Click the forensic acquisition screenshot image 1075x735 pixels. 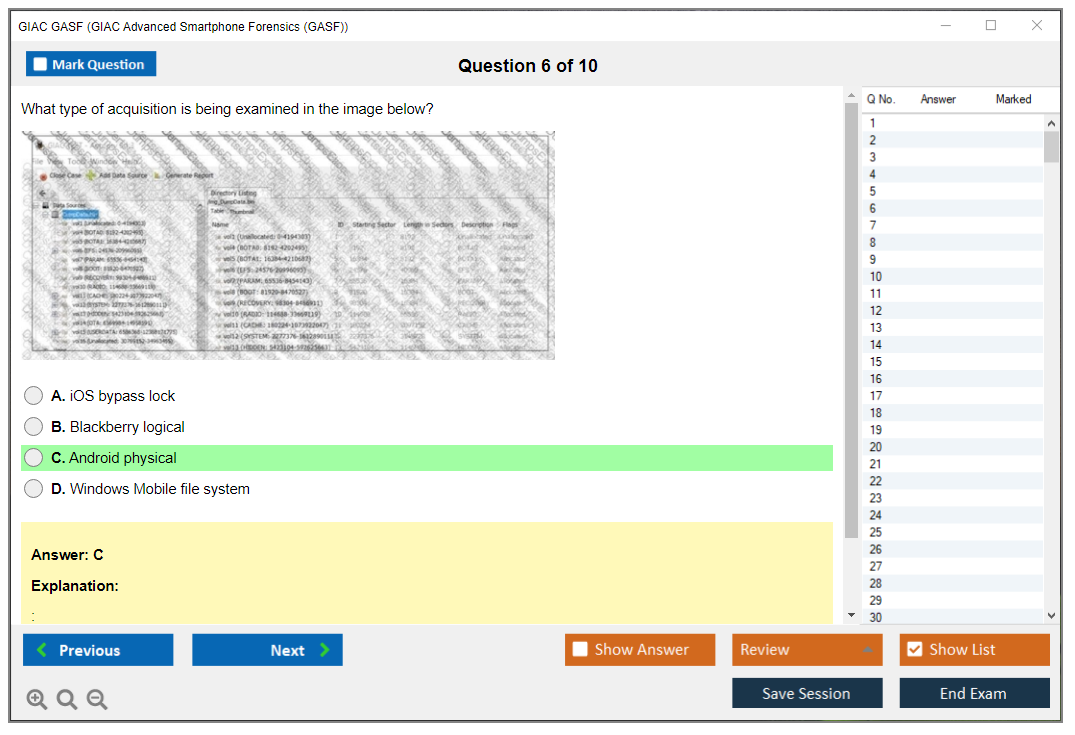click(x=288, y=245)
